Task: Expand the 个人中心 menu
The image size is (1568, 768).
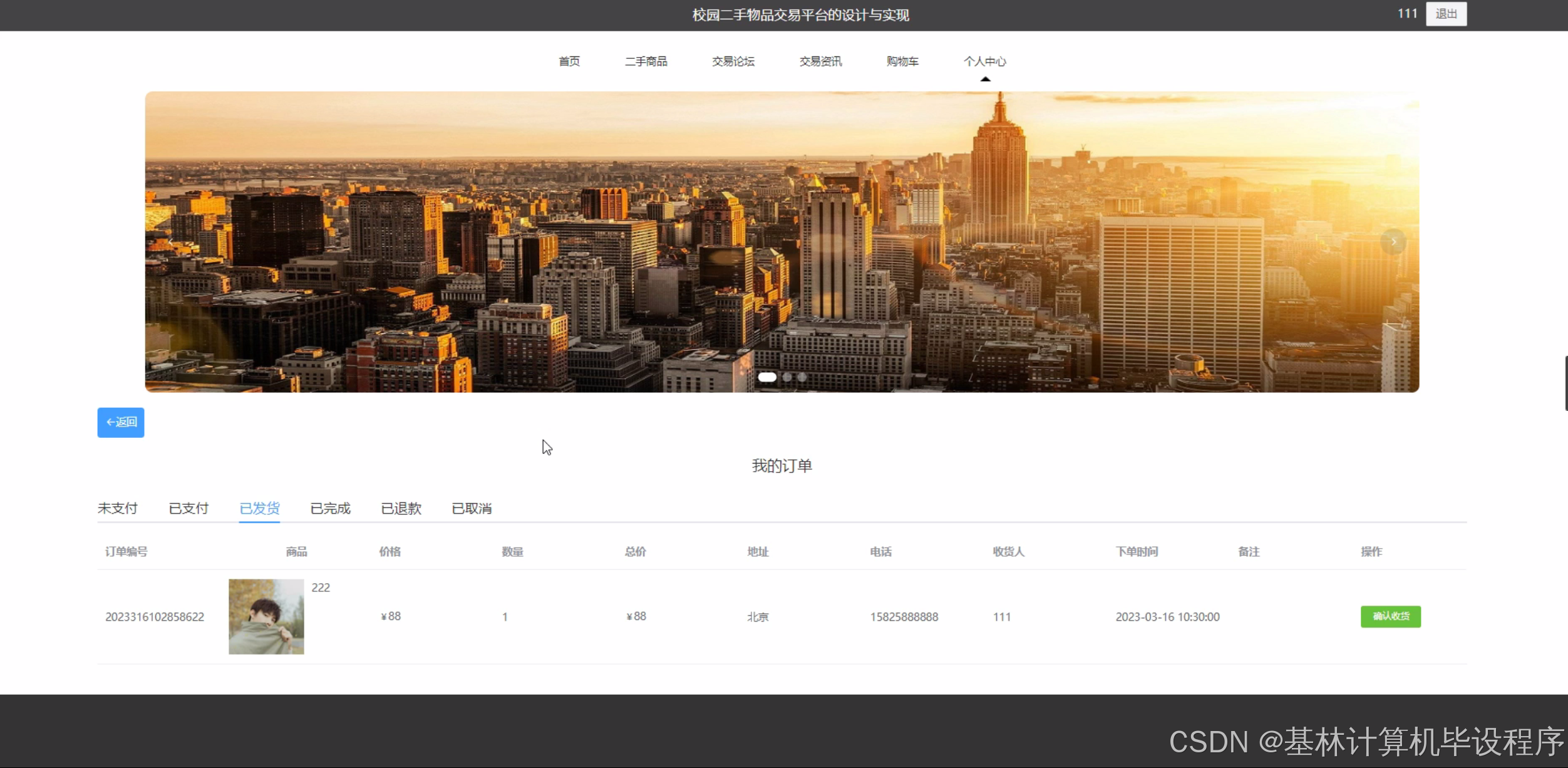Action: (x=984, y=61)
